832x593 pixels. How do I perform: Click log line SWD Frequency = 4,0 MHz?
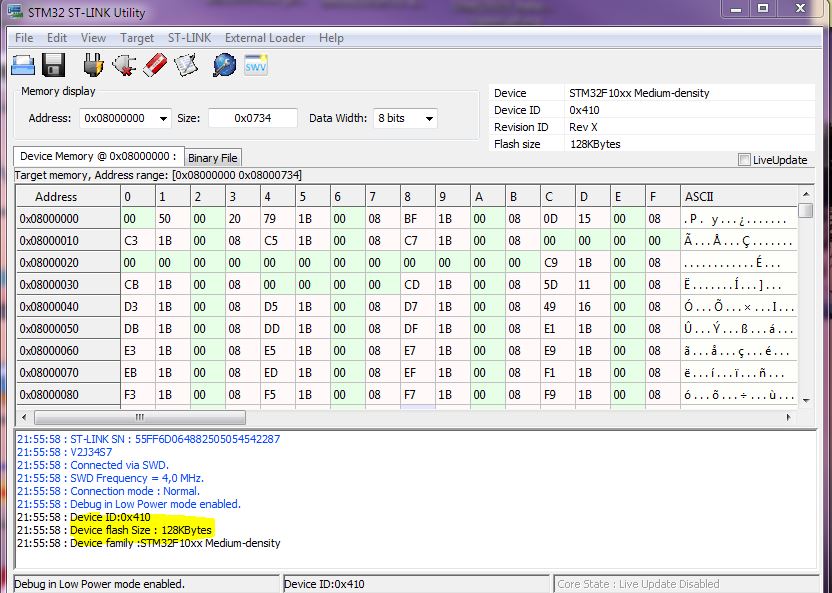point(110,478)
